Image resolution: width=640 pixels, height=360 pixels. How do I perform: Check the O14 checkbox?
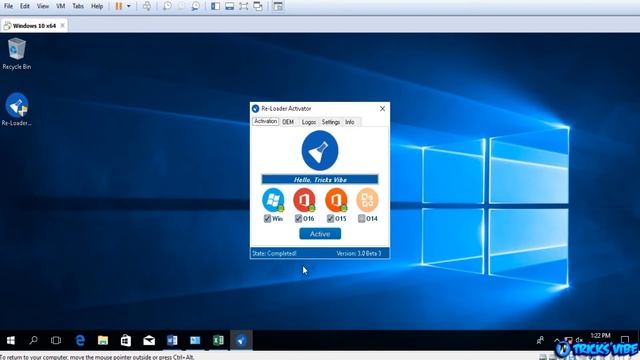[362, 219]
